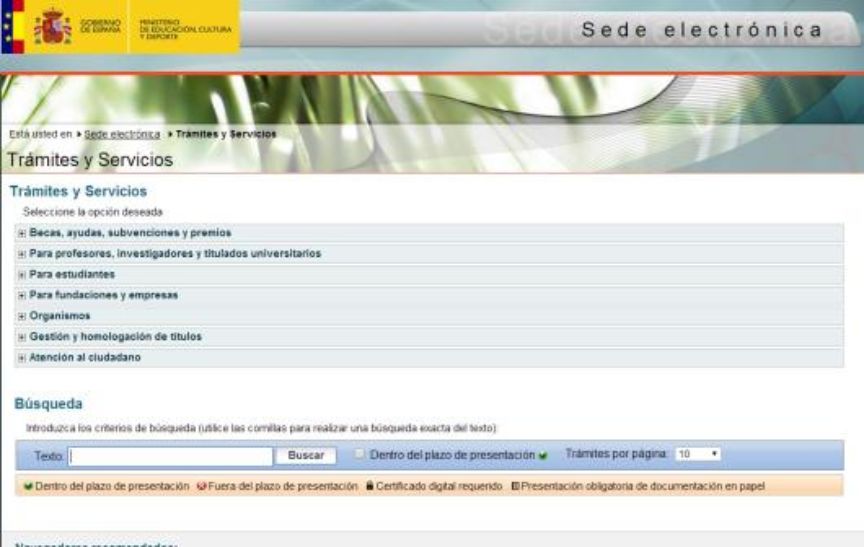Click legend green check Dentro del plazo icon
Viewport: 864px width, 547px height.
28,486
